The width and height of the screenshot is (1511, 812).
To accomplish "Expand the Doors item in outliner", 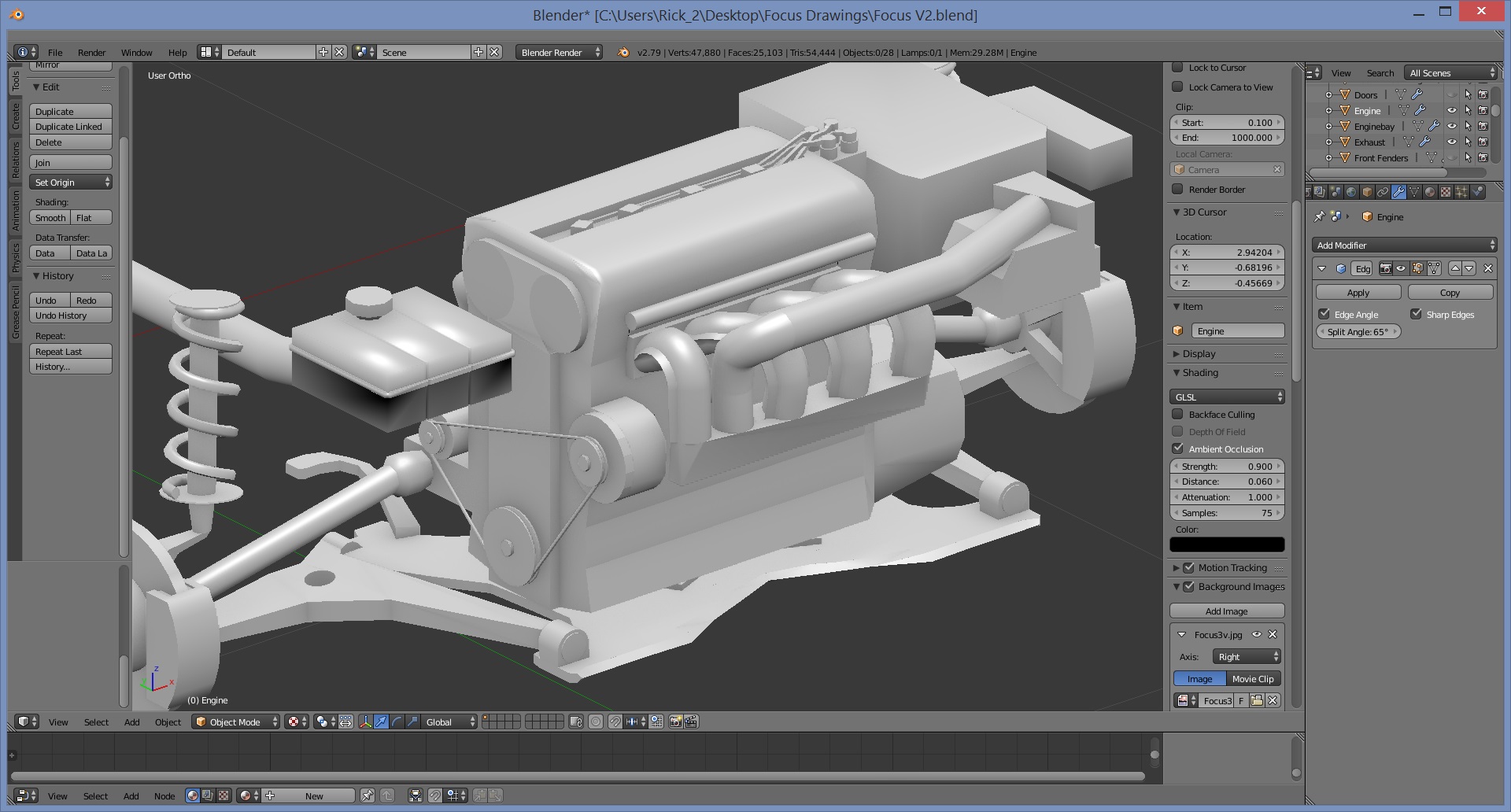I will pos(1329,95).
